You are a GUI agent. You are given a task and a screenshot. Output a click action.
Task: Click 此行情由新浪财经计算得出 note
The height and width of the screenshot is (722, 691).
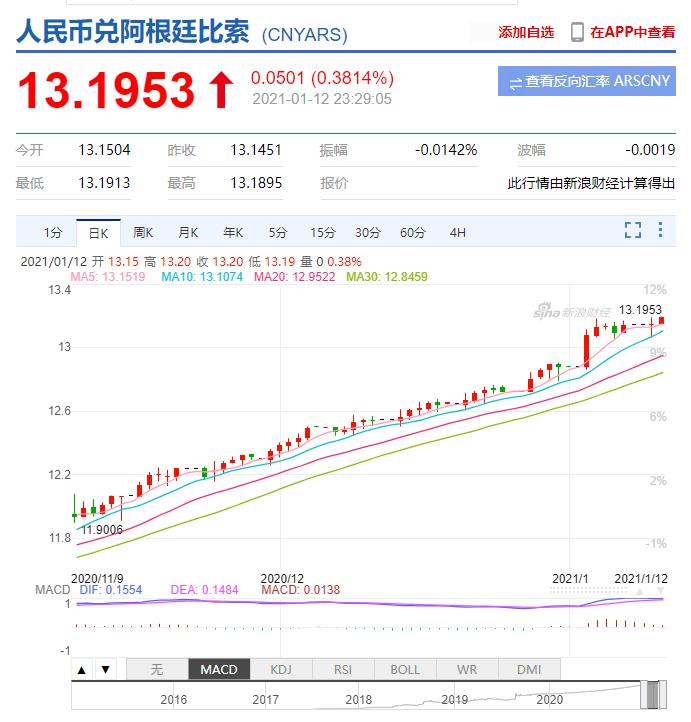click(x=592, y=183)
